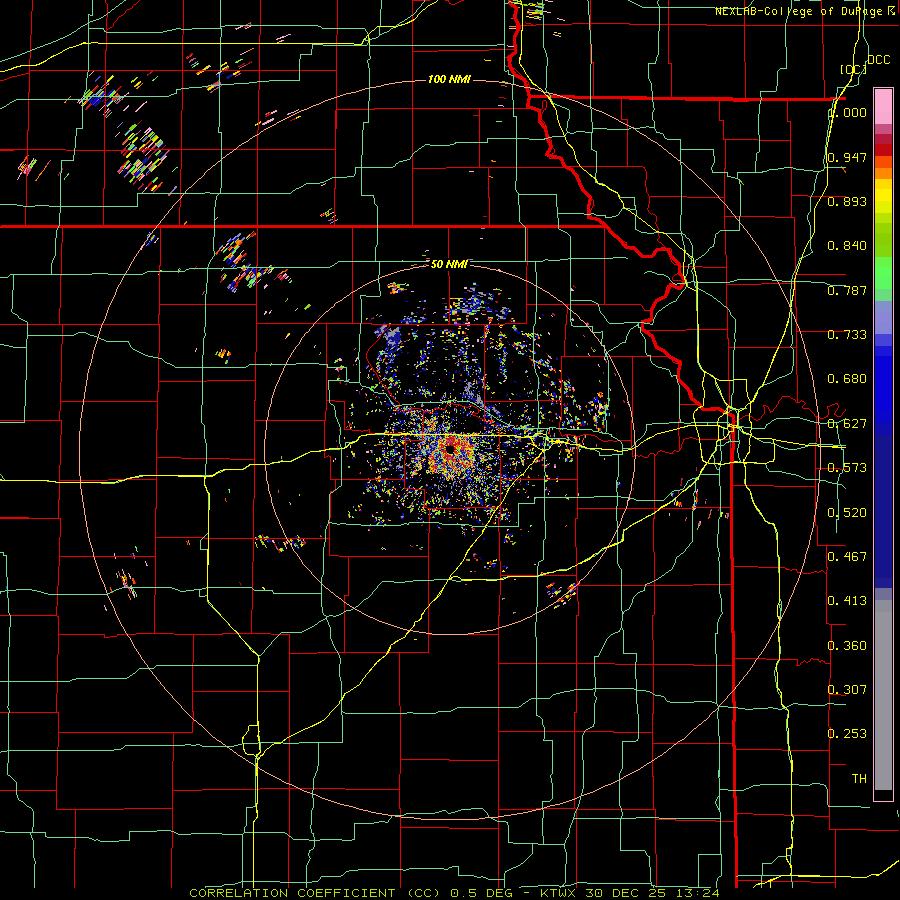This screenshot has height=900, width=900.
Task: Pick the lavender segment of color bar
Action: click(x=883, y=317)
